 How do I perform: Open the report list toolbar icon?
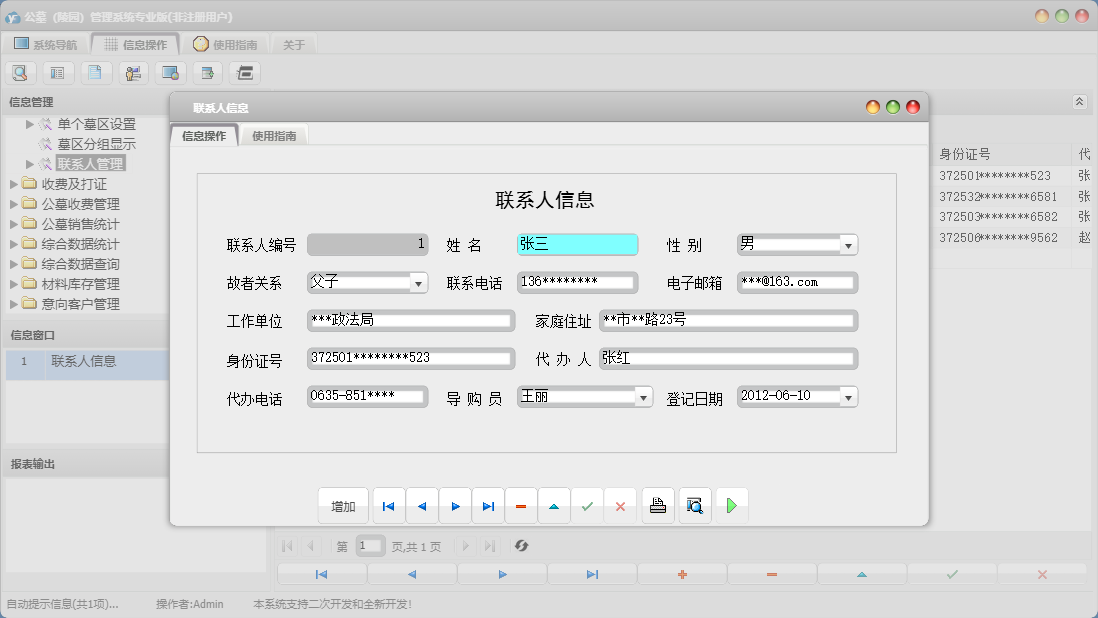[57, 72]
